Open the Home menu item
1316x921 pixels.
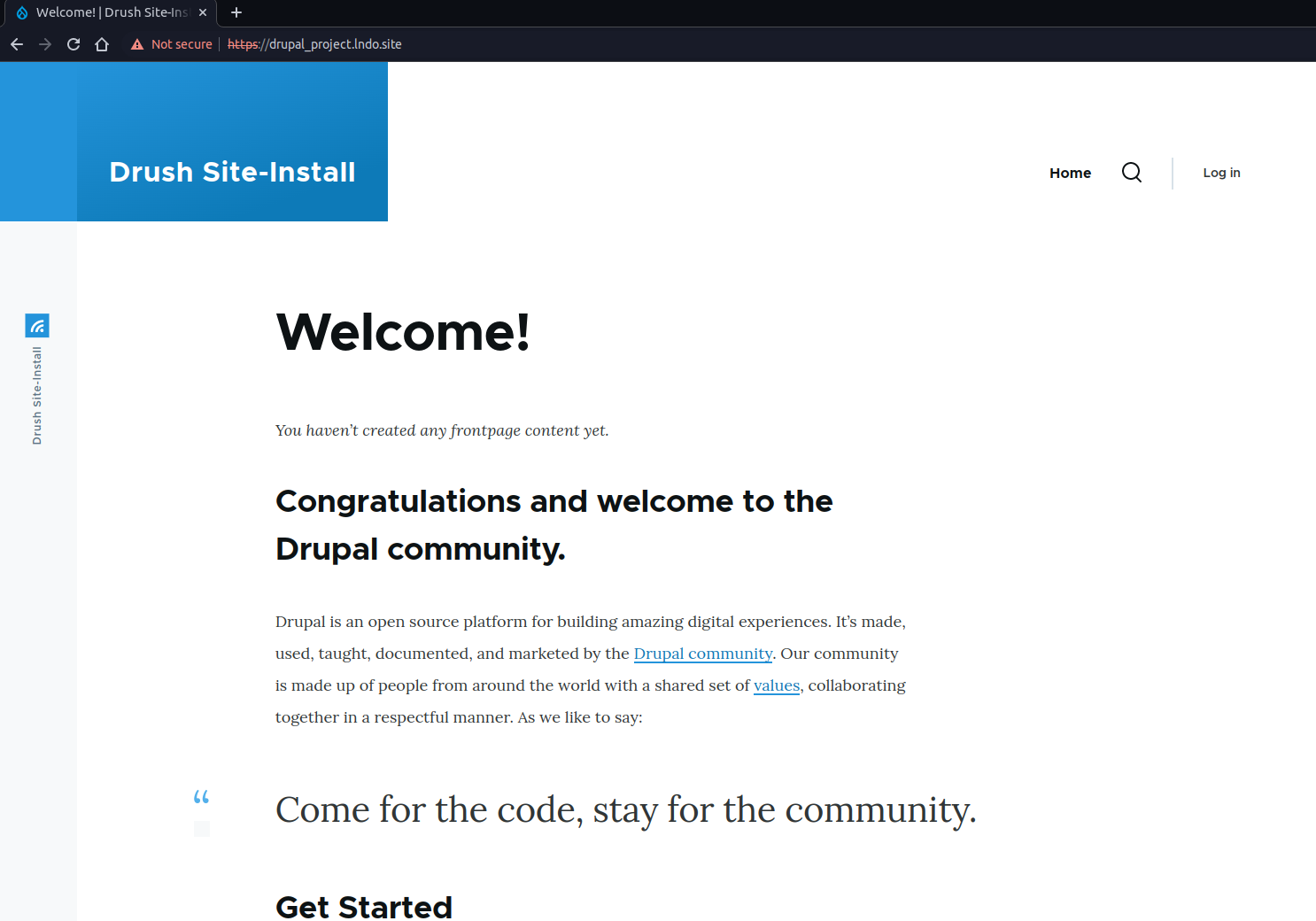[x=1070, y=173]
